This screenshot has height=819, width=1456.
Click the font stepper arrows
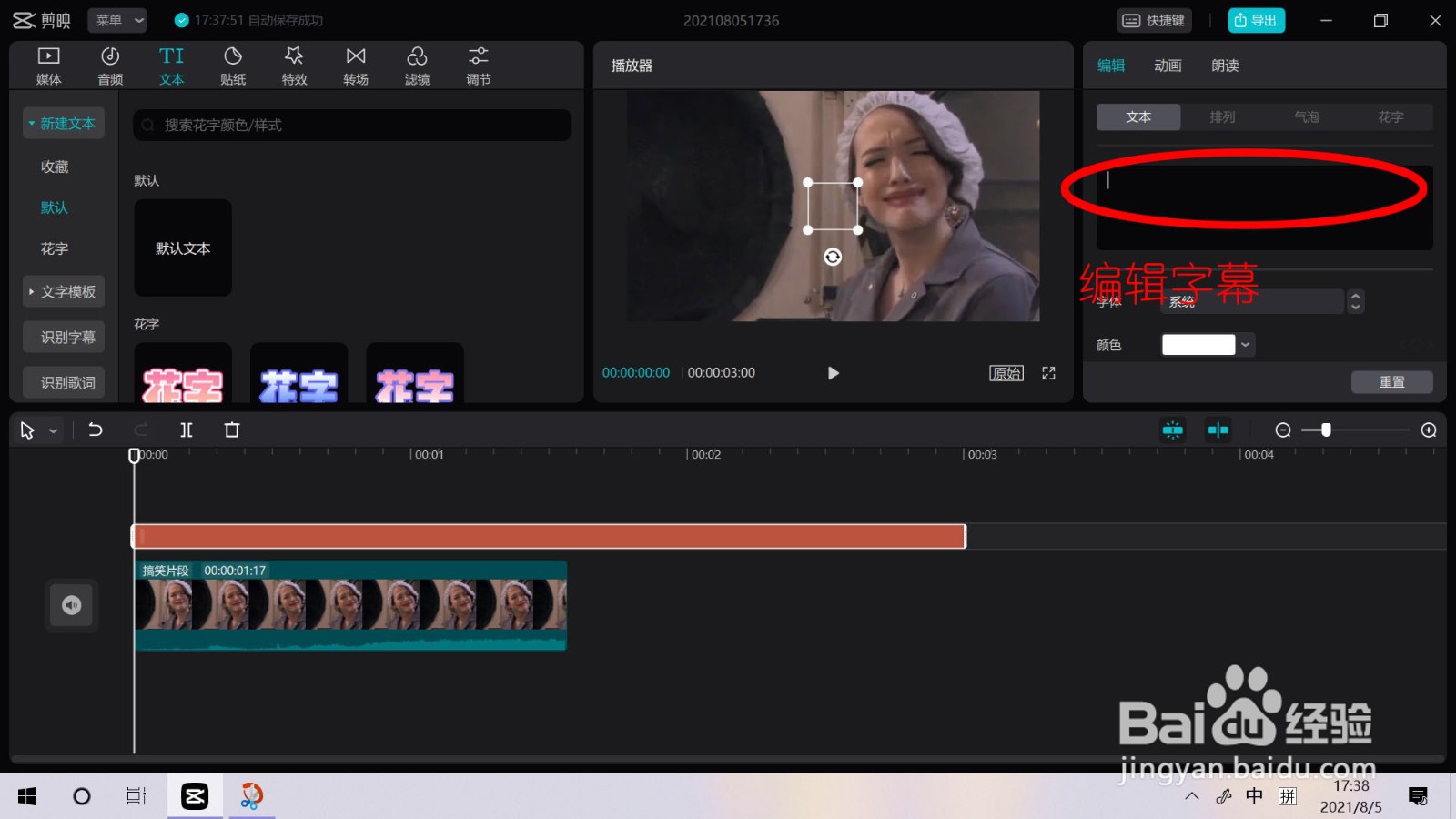(1356, 301)
